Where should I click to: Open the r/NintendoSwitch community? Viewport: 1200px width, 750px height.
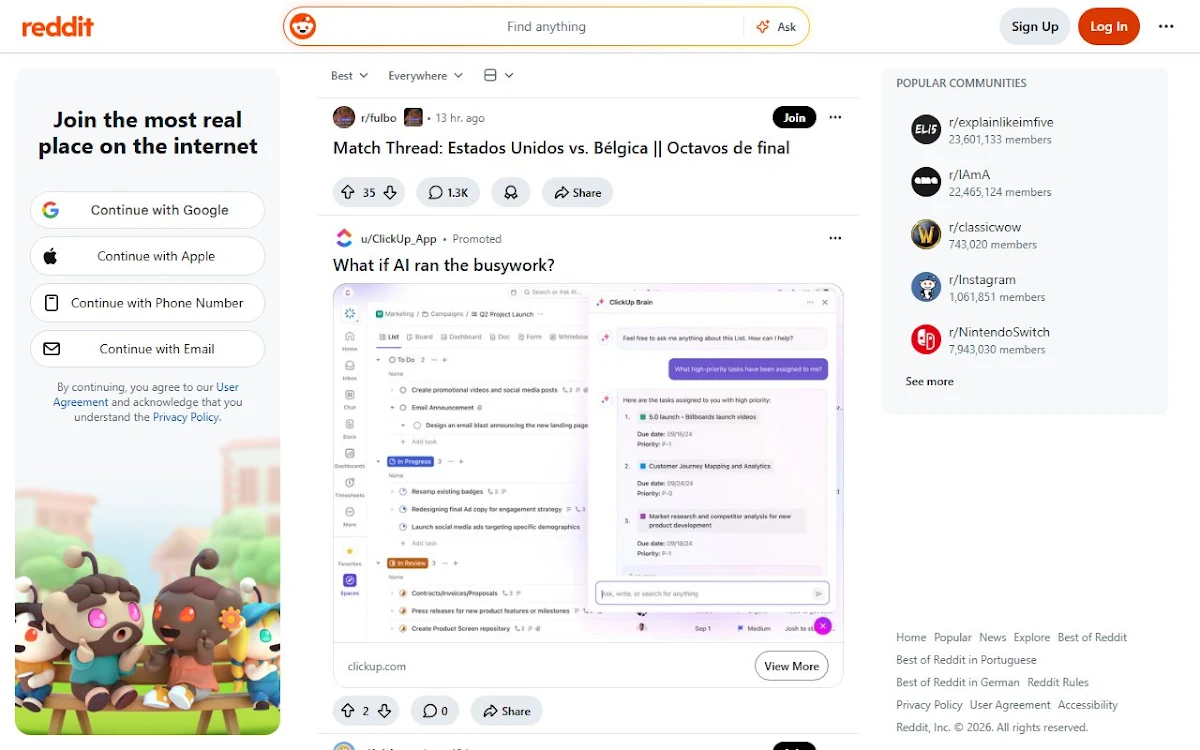[999, 332]
